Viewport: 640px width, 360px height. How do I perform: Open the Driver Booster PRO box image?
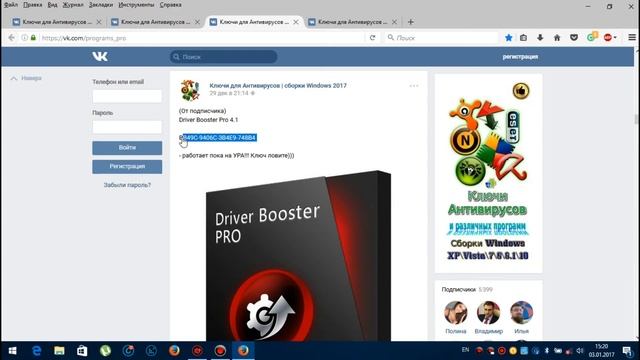tap(298, 256)
